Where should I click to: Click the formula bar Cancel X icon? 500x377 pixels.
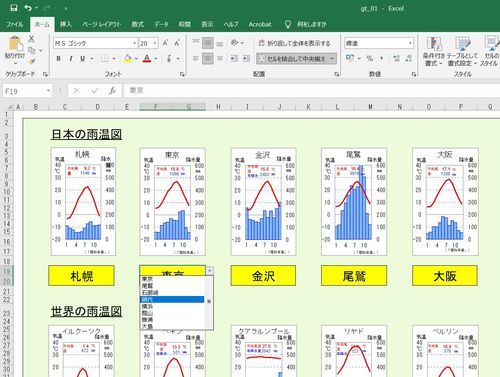(x=76, y=90)
